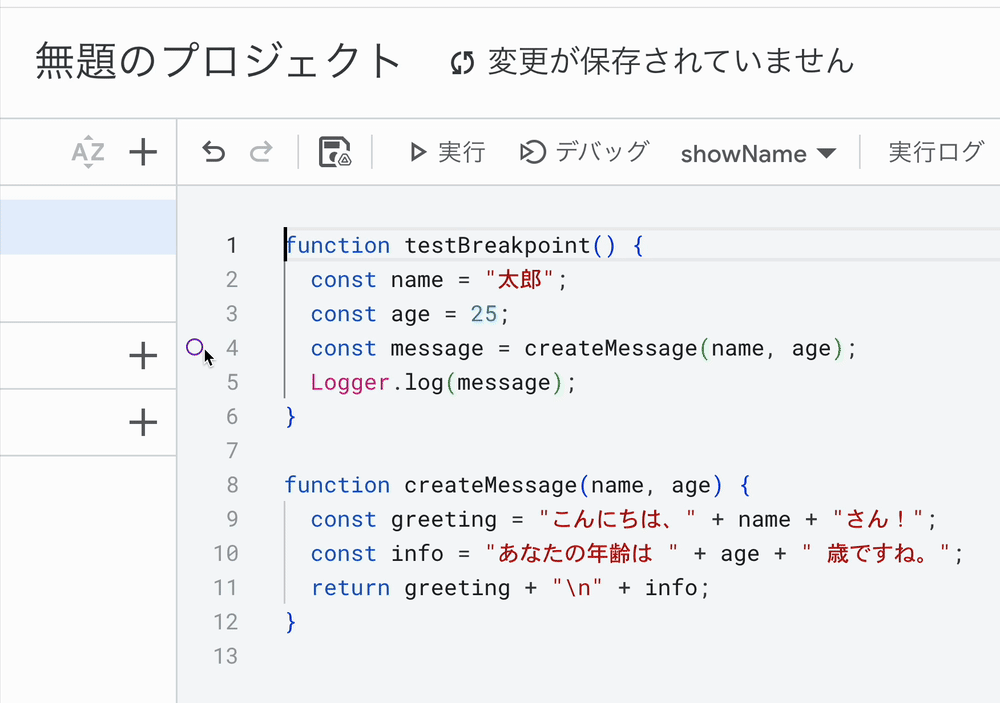Click the undo arrow icon
The height and width of the screenshot is (703, 1000).
point(214,152)
